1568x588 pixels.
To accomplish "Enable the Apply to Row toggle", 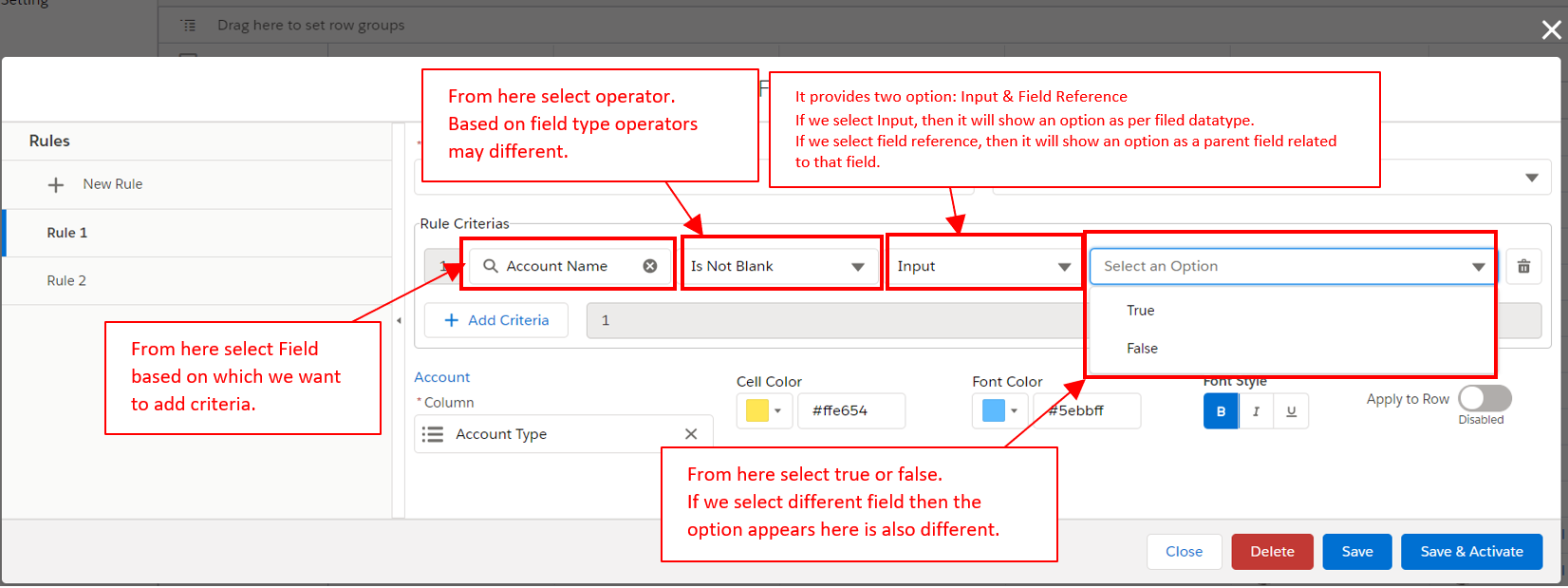I will pyautogui.click(x=1484, y=398).
